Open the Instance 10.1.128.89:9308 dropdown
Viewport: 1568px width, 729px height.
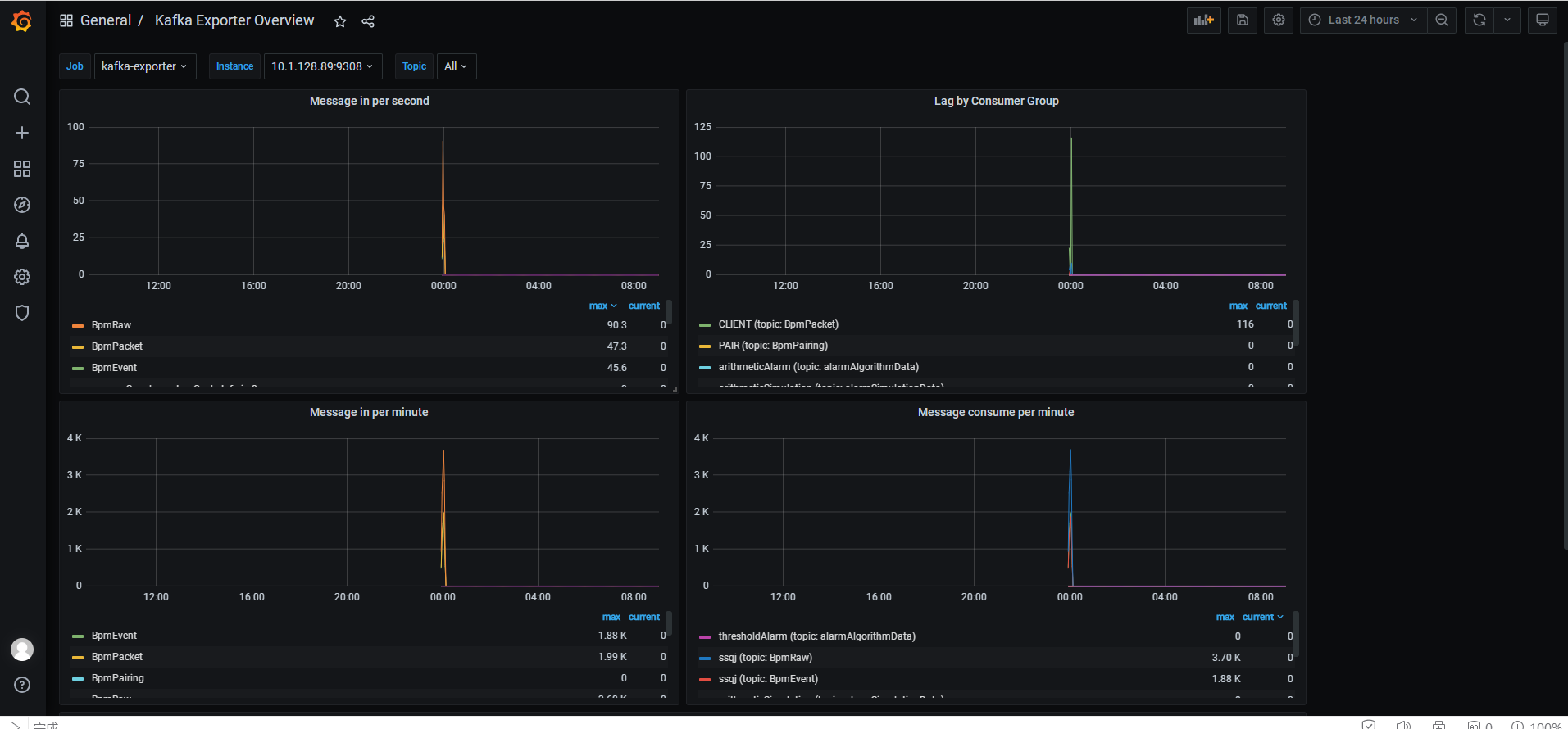(x=323, y=66)
